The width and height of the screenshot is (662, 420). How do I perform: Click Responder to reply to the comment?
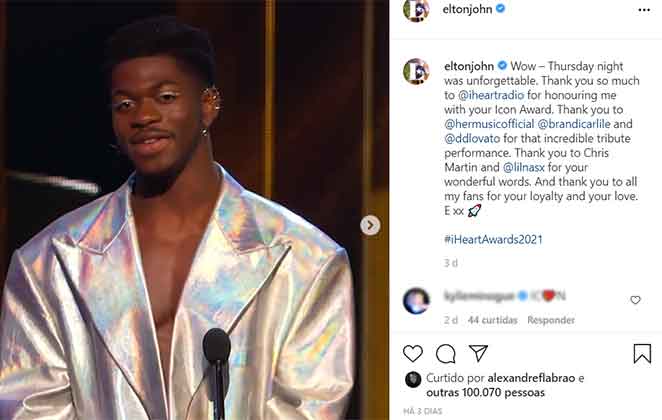pyautogui.click(x=551, y=320)
